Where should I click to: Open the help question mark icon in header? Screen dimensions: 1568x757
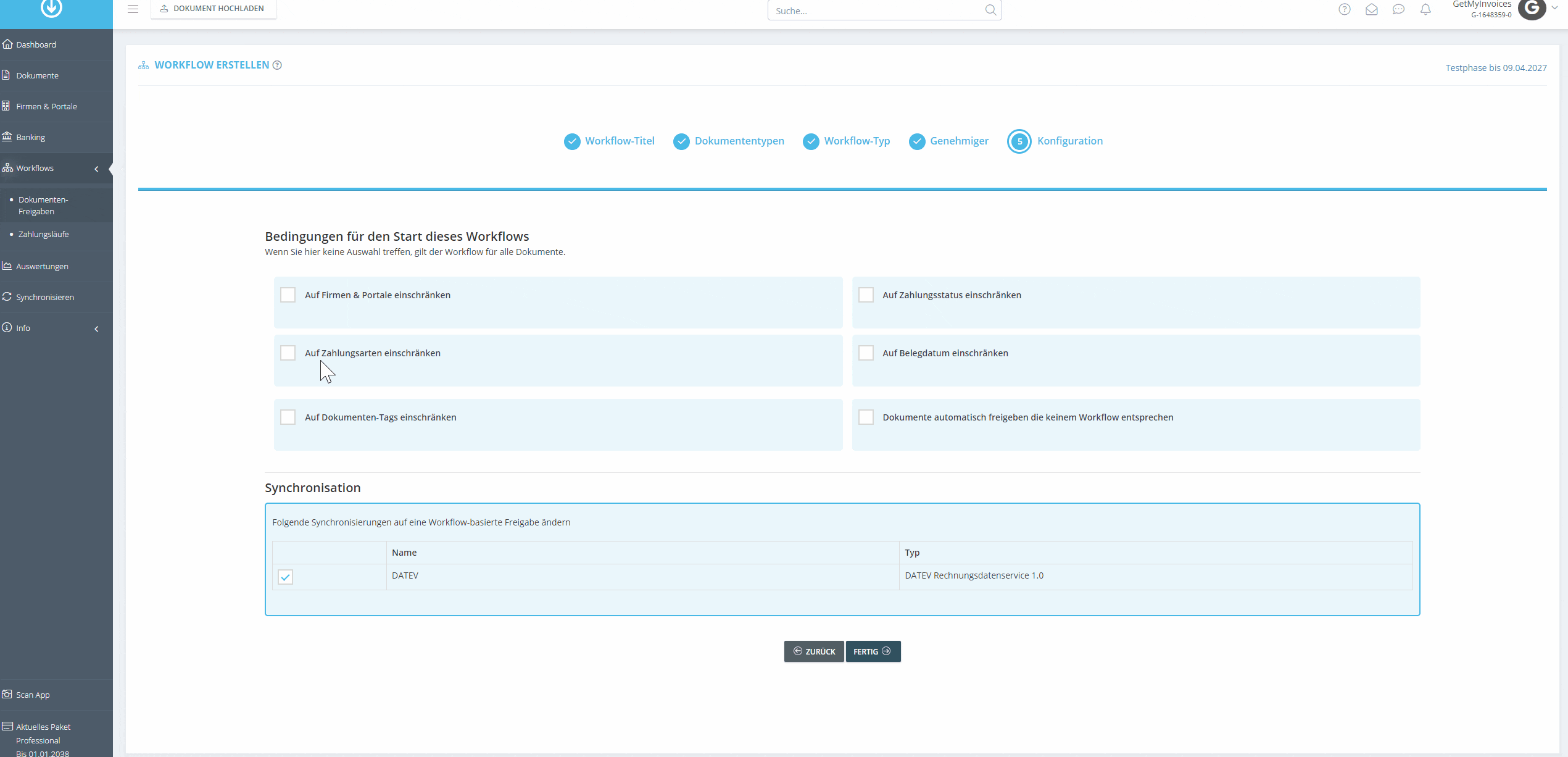[1344, 9]
